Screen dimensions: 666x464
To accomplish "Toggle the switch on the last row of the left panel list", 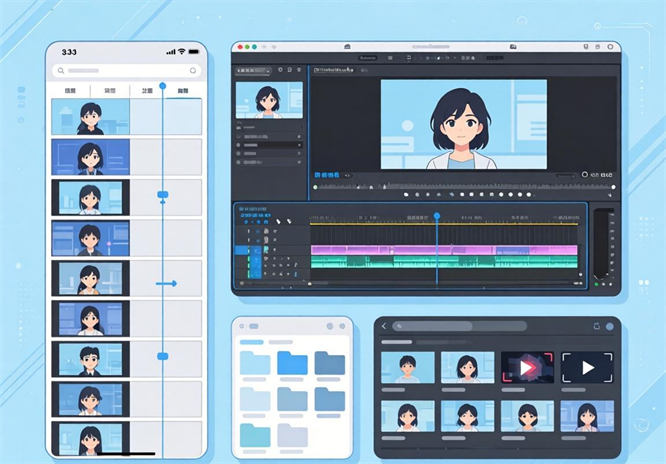I will point(299,162).
